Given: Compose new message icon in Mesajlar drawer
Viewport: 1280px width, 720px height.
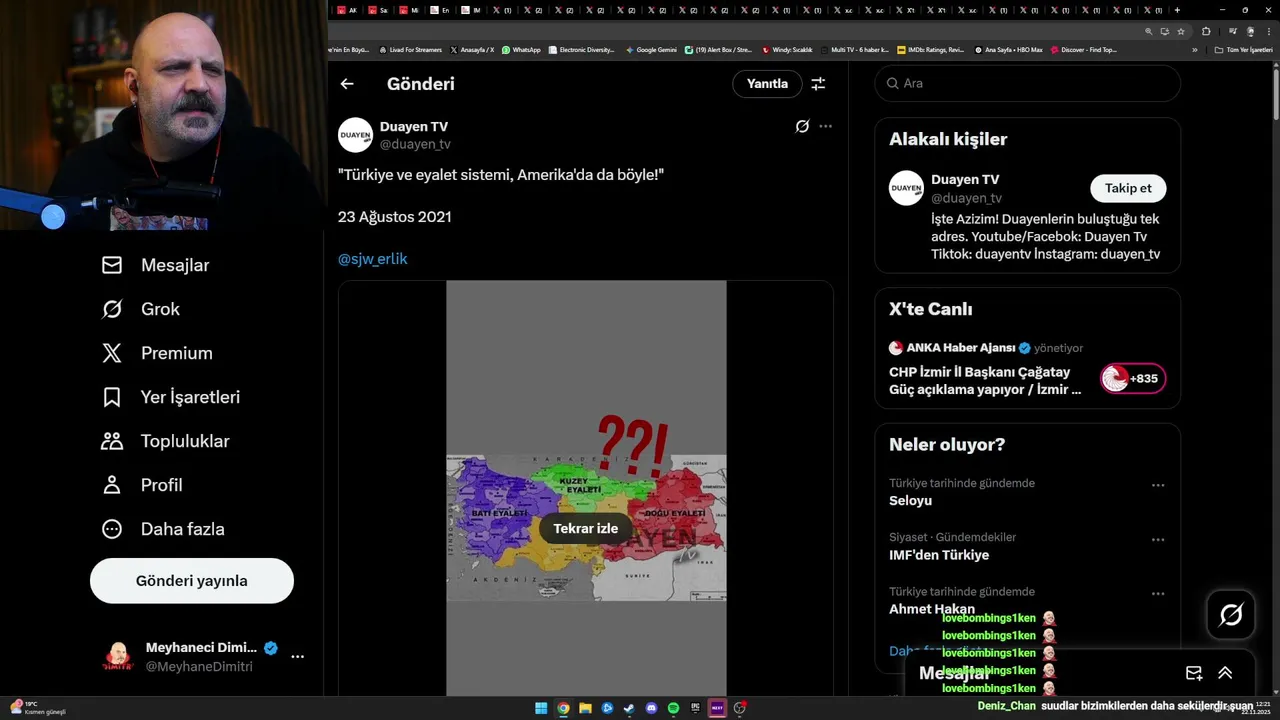Looking at the screenshot, I should [x=1194, y=673].
